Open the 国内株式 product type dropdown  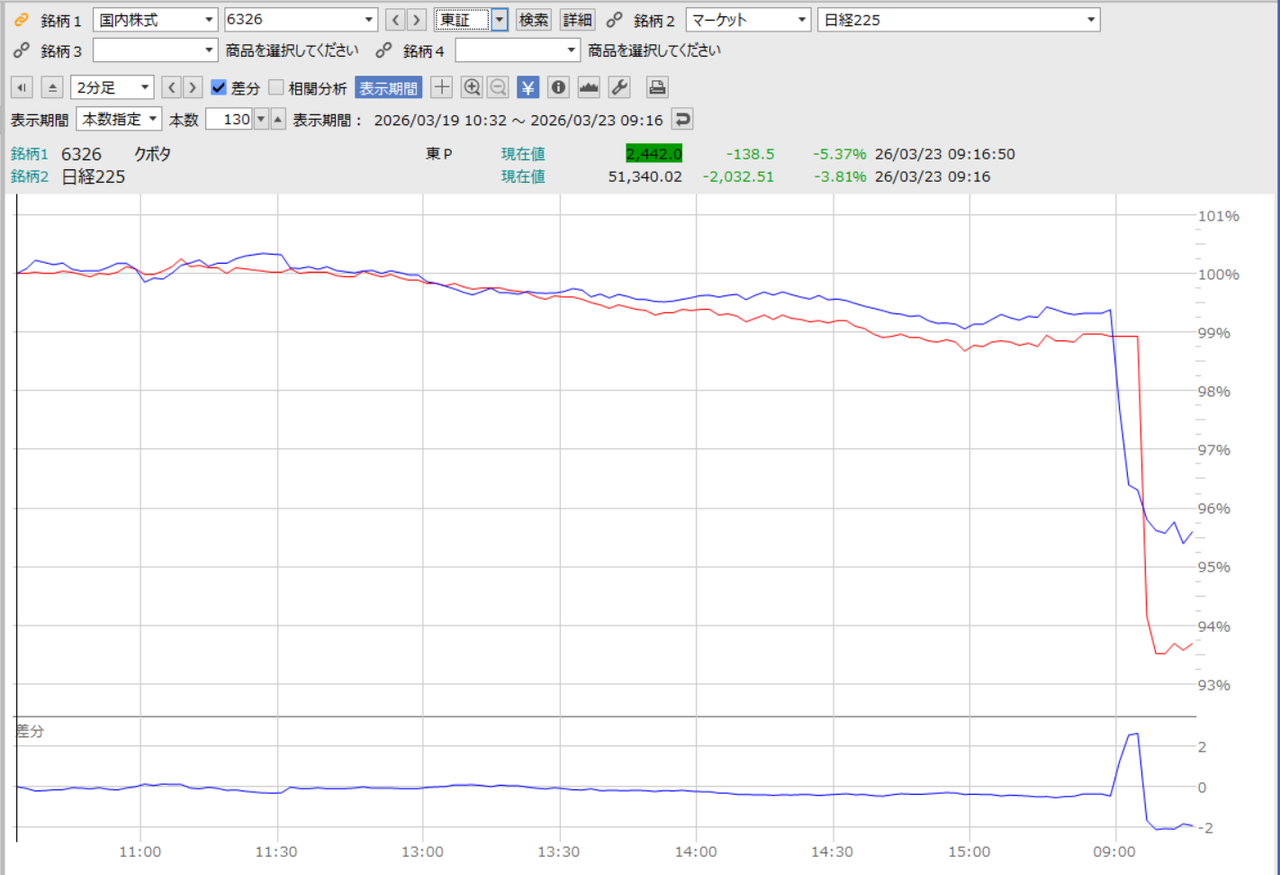[x=155, y=20]
